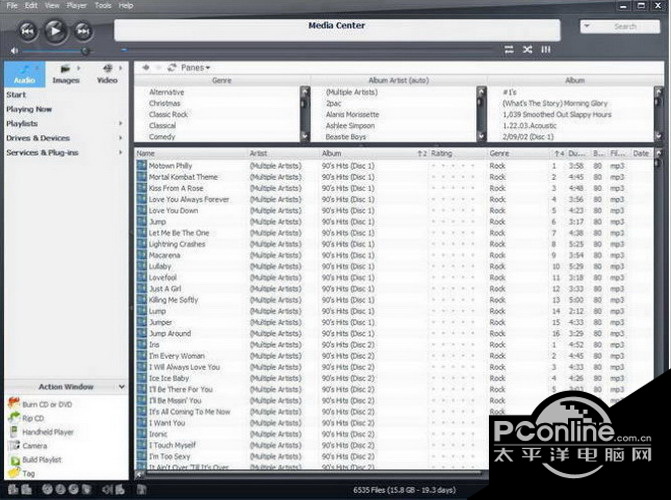Click the file icon beside Ice Ice Baby
This screenshot has height=500, width=671.
[x=142, y=378]
